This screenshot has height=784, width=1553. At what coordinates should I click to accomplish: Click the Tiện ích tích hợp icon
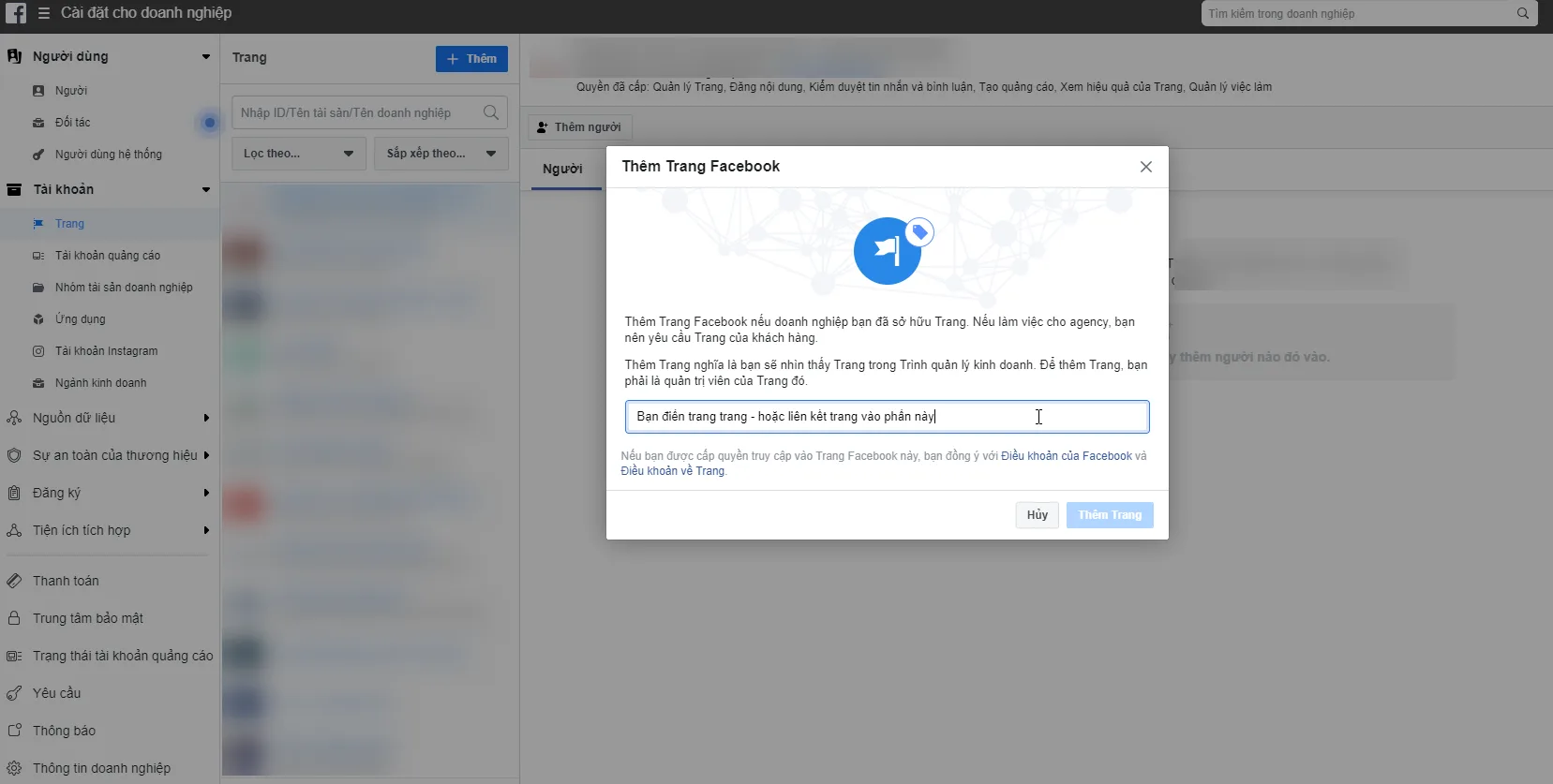coord(14,530)
